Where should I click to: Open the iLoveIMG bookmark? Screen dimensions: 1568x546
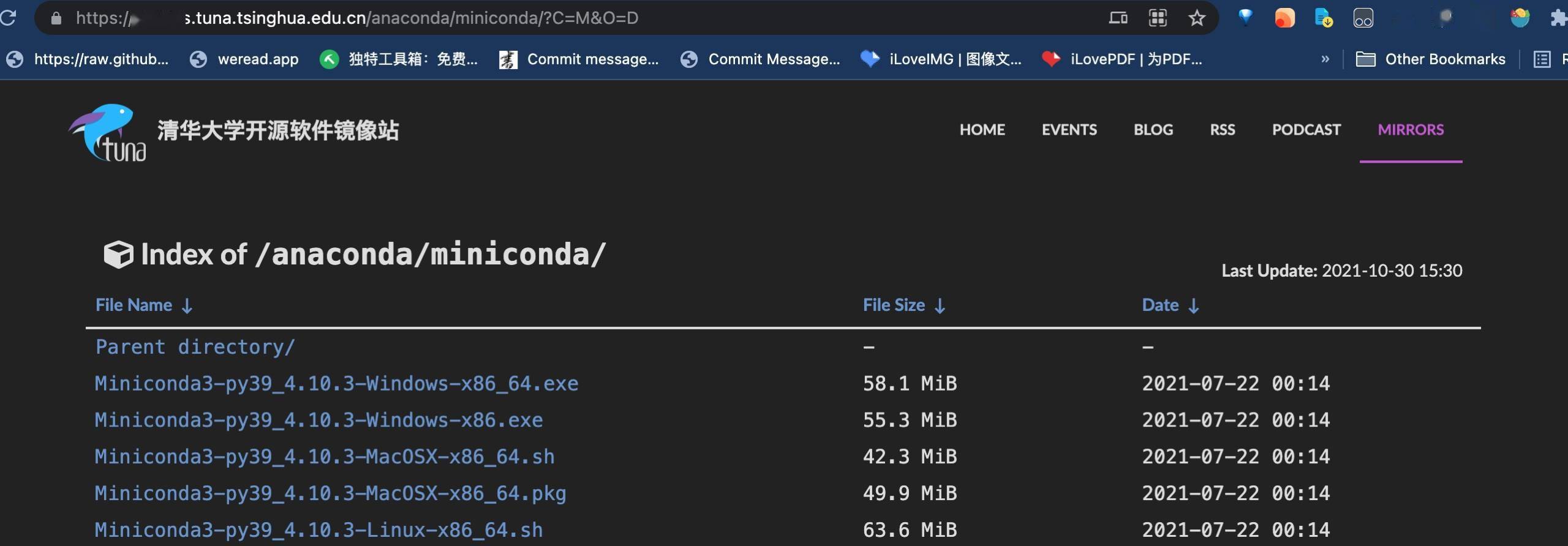pos(941,59)
